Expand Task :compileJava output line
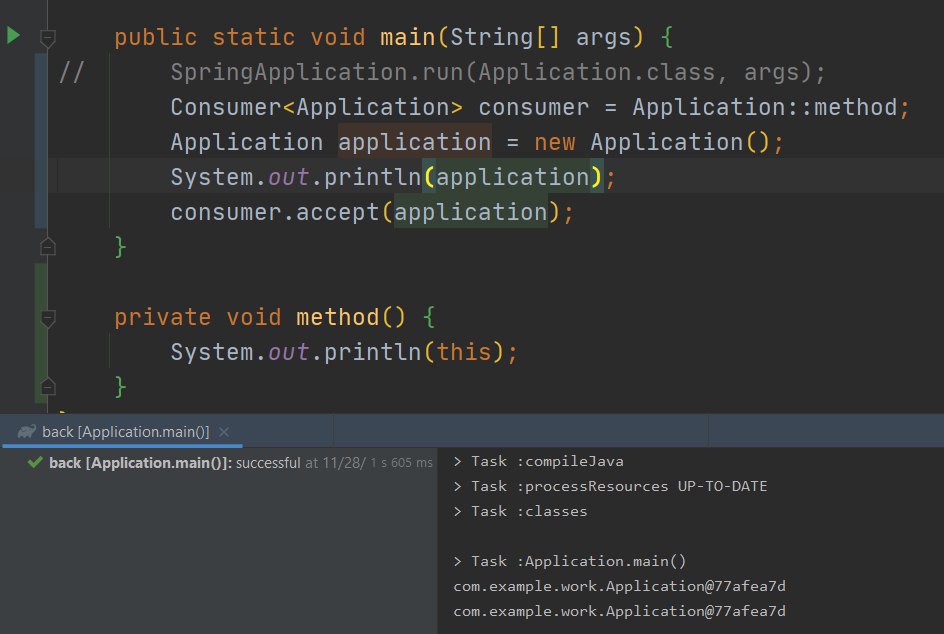The height and width of the screenshot is (634, 944). click(539, 461)
